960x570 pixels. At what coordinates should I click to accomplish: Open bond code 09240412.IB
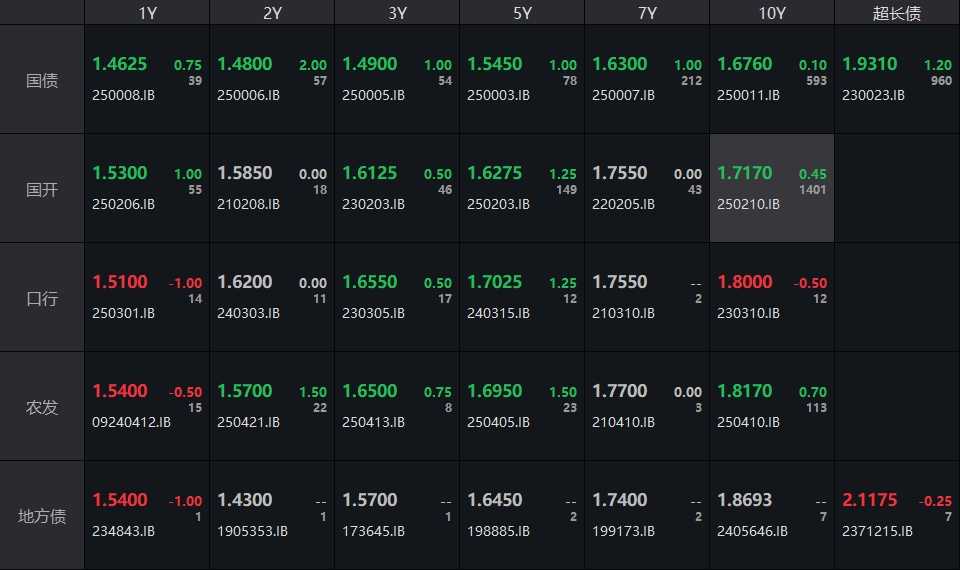pyautogui.click(x=130, y=422)
